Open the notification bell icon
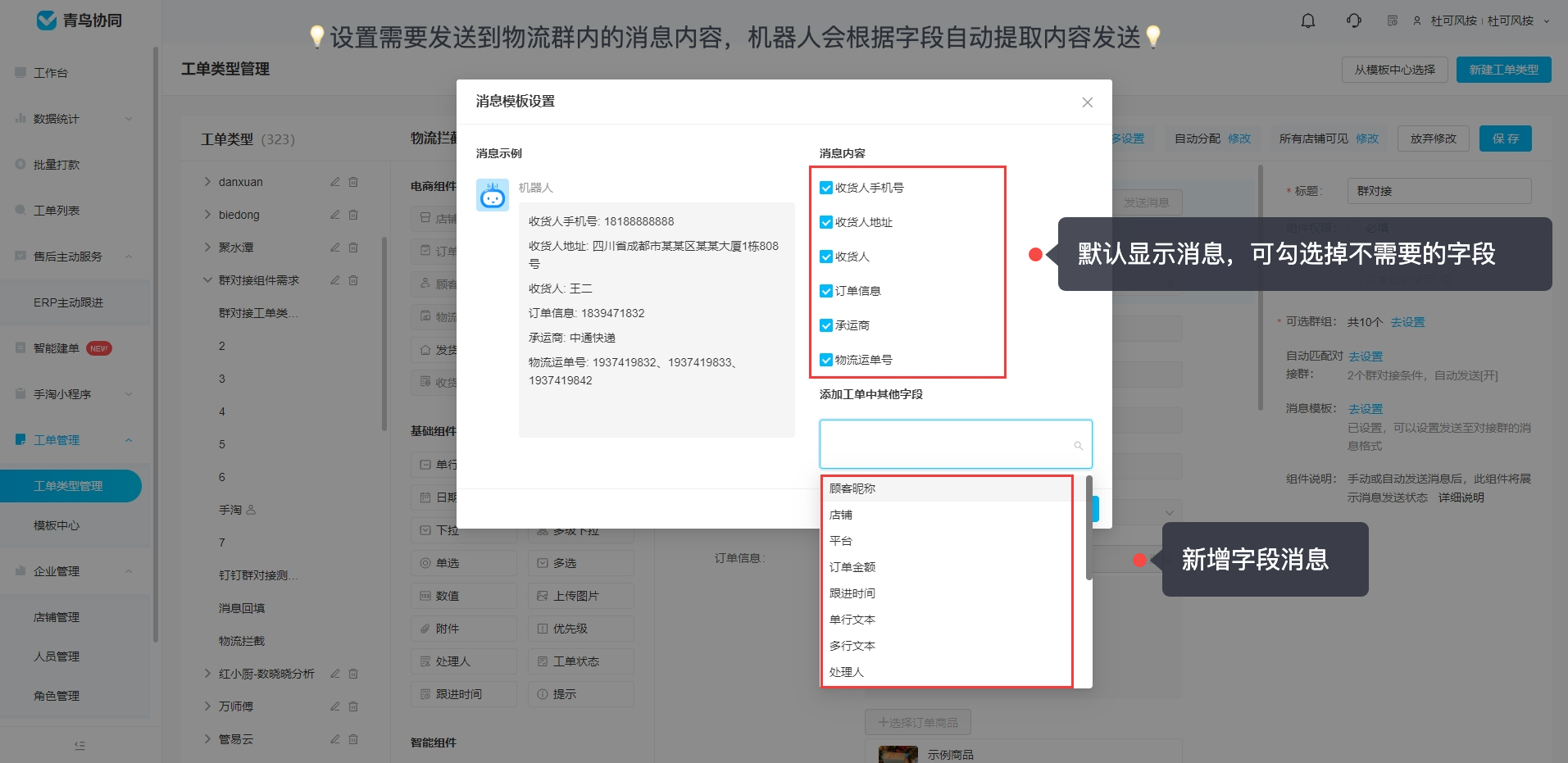 coord(1308,20)
